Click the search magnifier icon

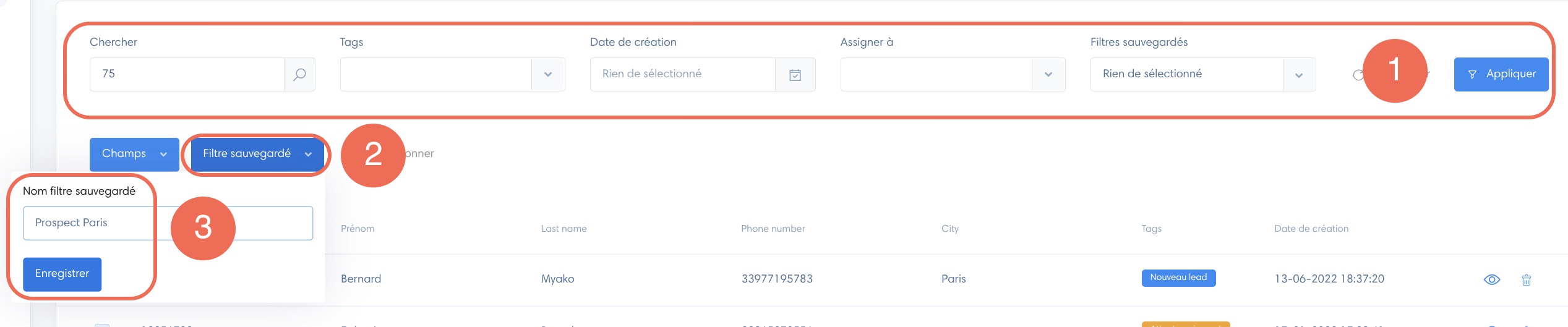tap(299, 75)
